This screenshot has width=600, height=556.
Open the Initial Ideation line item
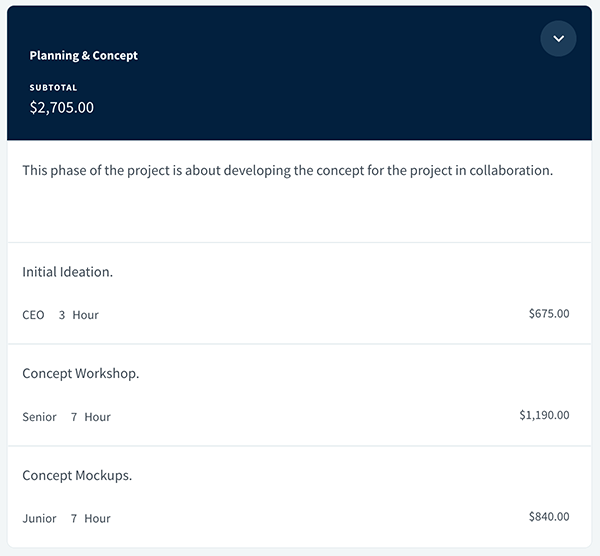click(67, 272)
